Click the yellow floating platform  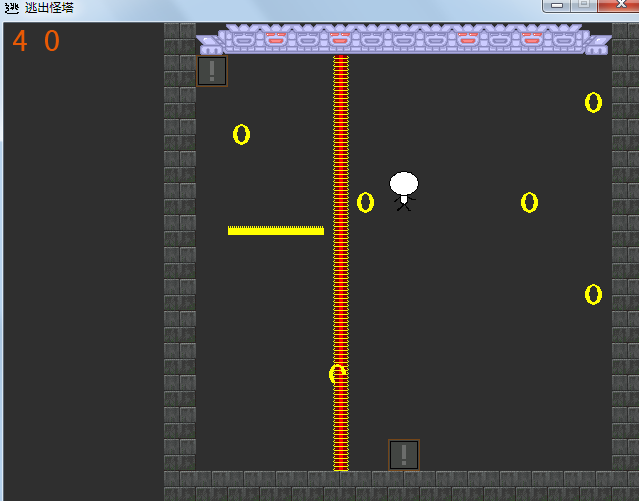tap(276, 230)
